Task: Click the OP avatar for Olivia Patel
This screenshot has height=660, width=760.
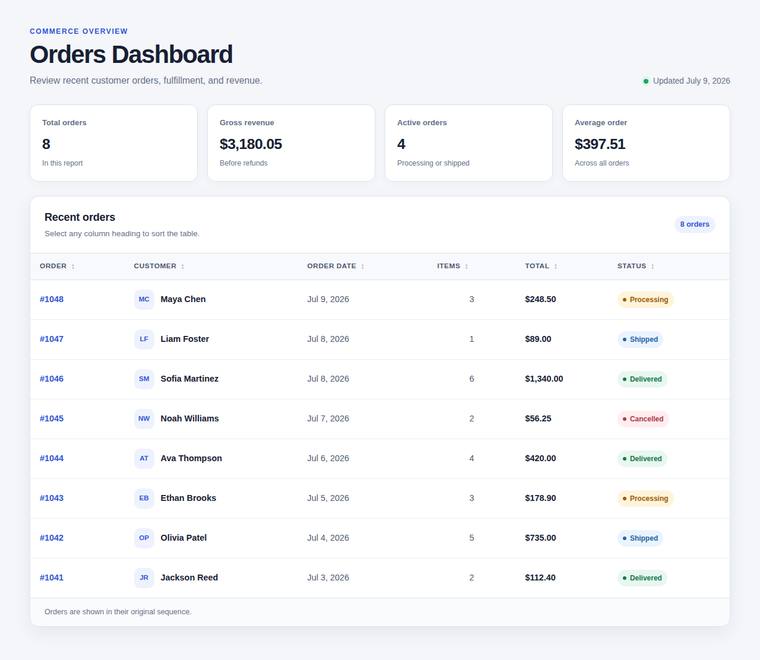Action: 144,538
